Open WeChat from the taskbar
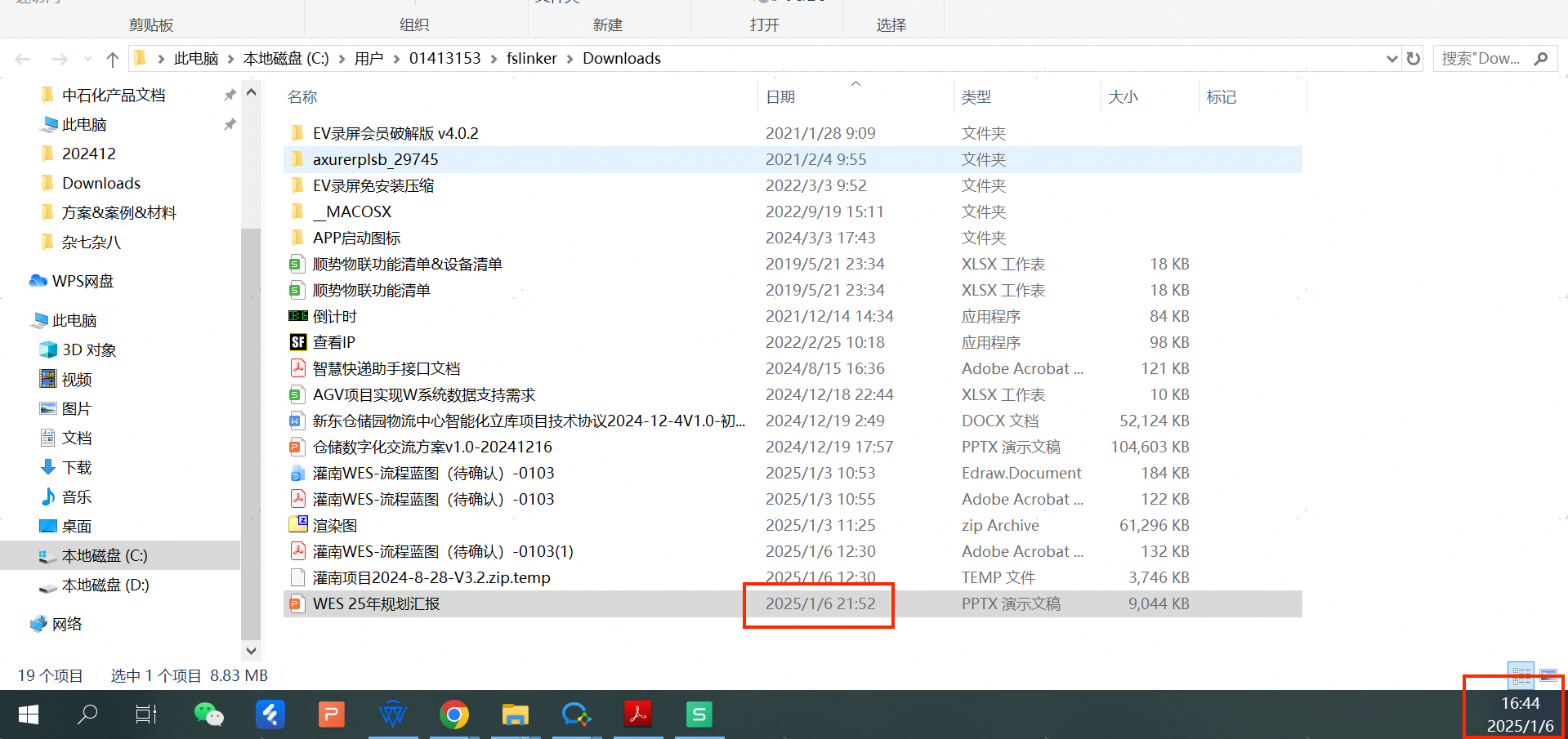The image size is (1568, 739). (208, 715)
